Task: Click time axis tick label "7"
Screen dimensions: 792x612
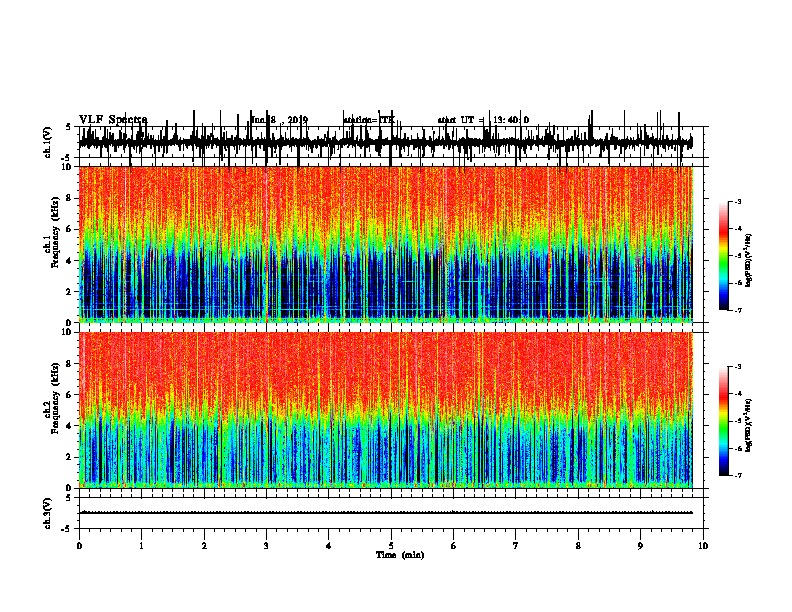Action: coord(516,546)
